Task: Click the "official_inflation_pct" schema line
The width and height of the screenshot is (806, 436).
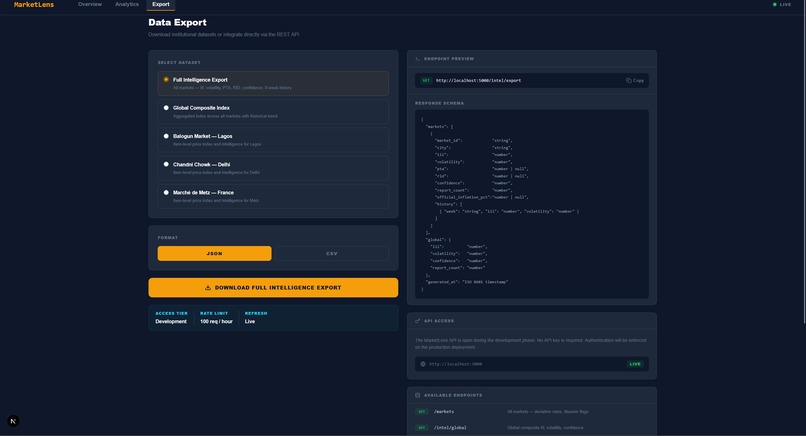Action: click(x=482, y=197)
